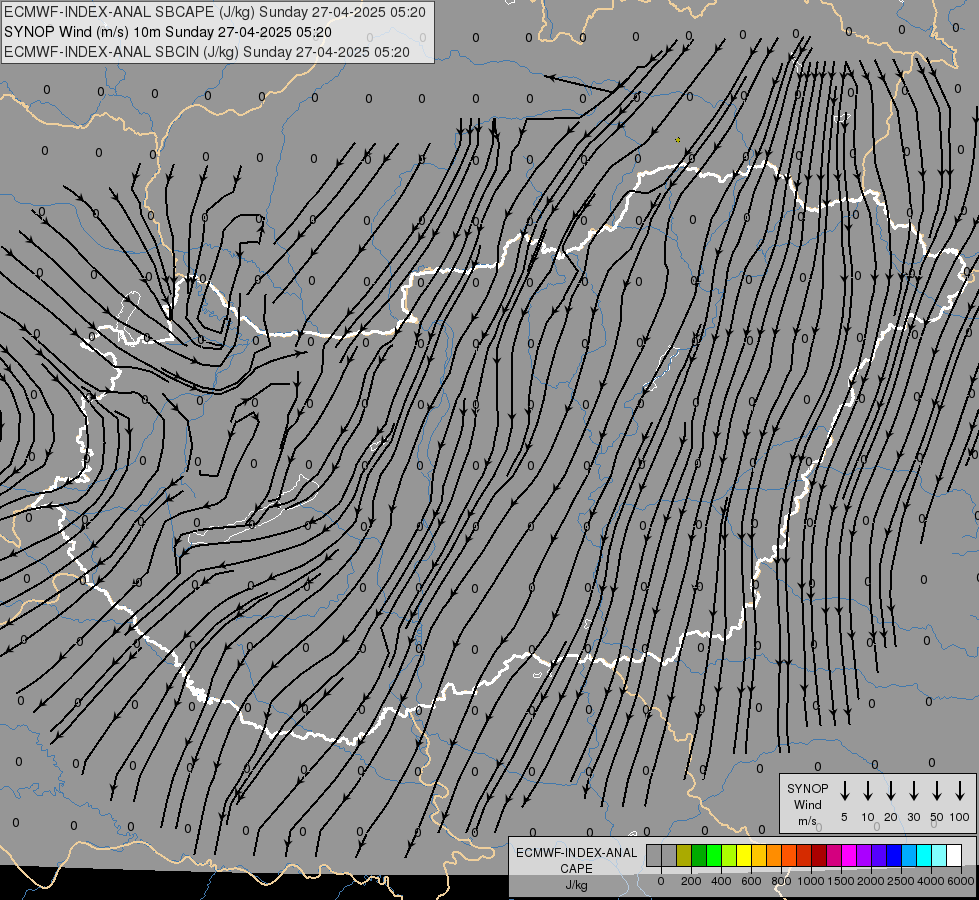Pick the amber swatch right of yellow
This screenshot has width=979, height=900.
tap(759, 855)
